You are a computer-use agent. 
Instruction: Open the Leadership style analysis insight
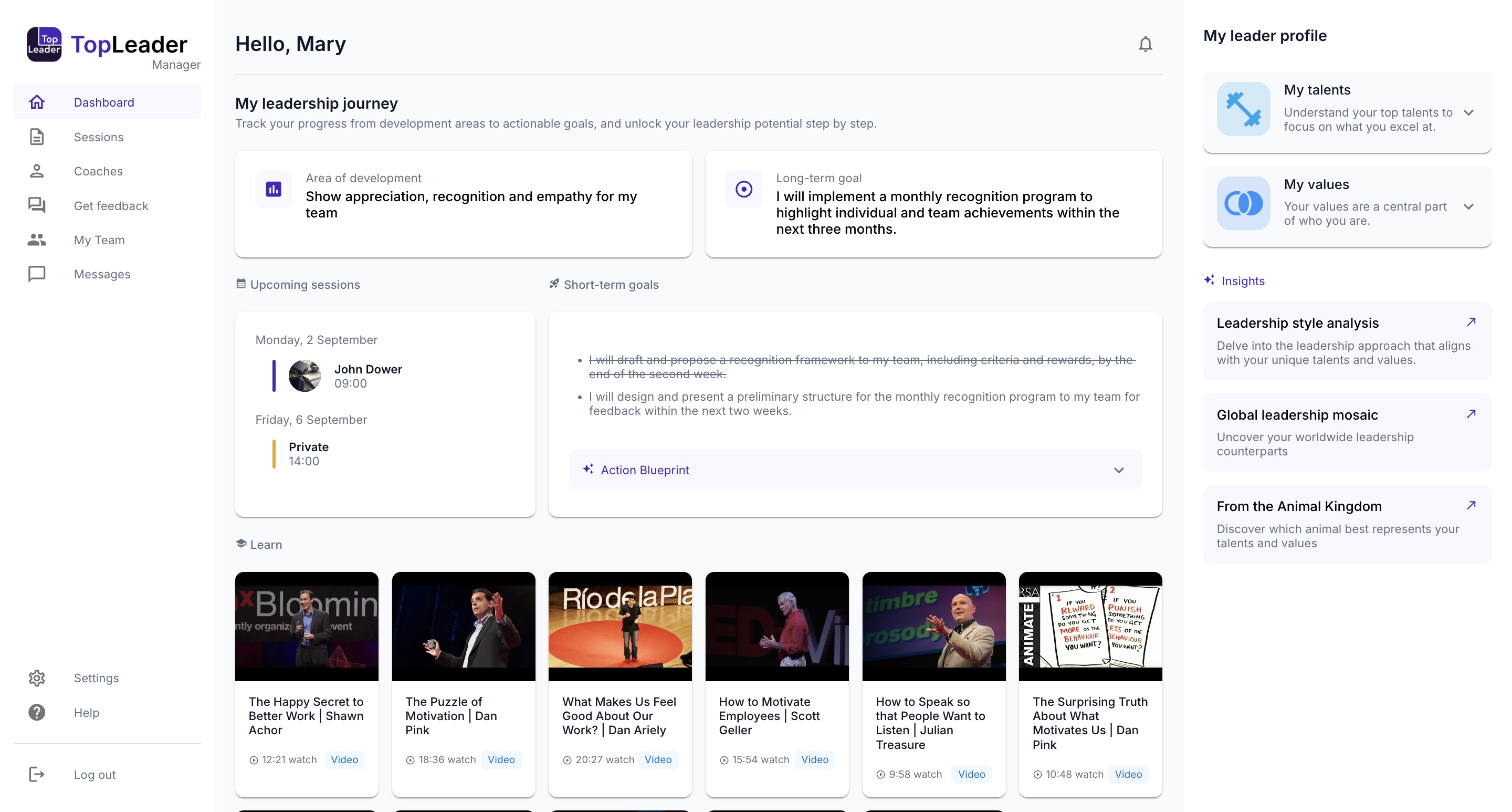tap(1471, 321)
